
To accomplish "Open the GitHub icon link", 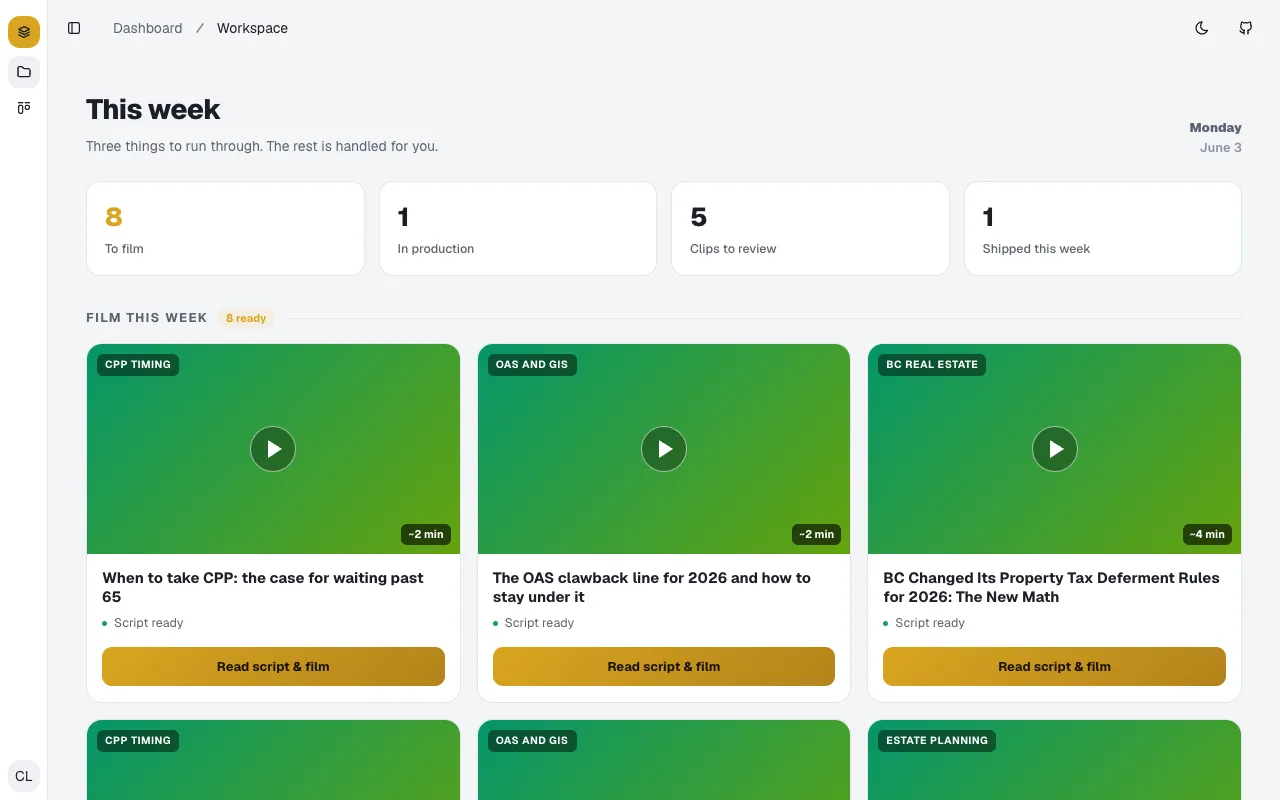I will [1246, 28].
